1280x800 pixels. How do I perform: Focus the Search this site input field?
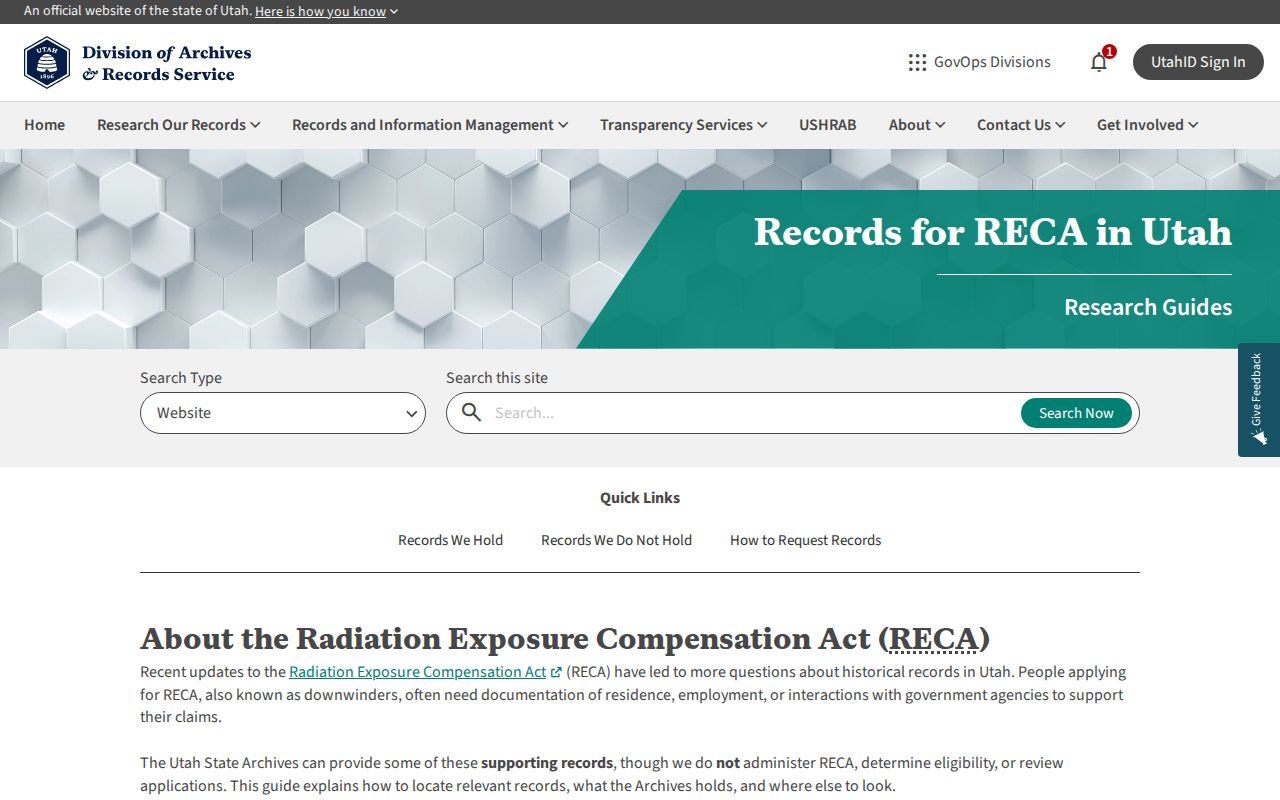(x=752, y=413)
